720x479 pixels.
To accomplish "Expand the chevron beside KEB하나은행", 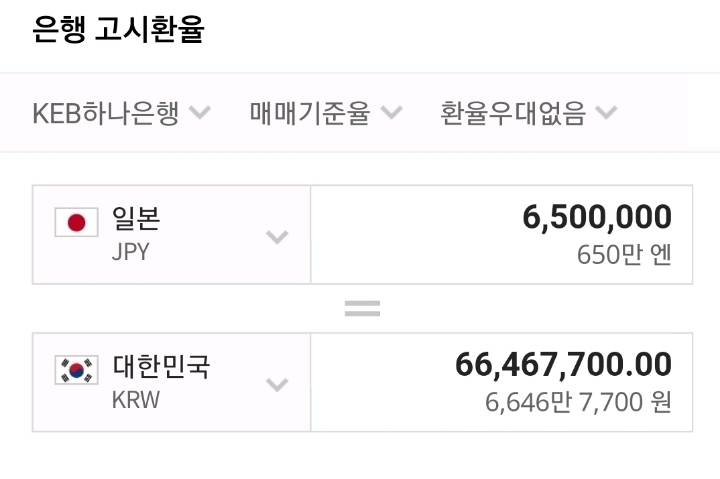I will (x=200, y=113).
